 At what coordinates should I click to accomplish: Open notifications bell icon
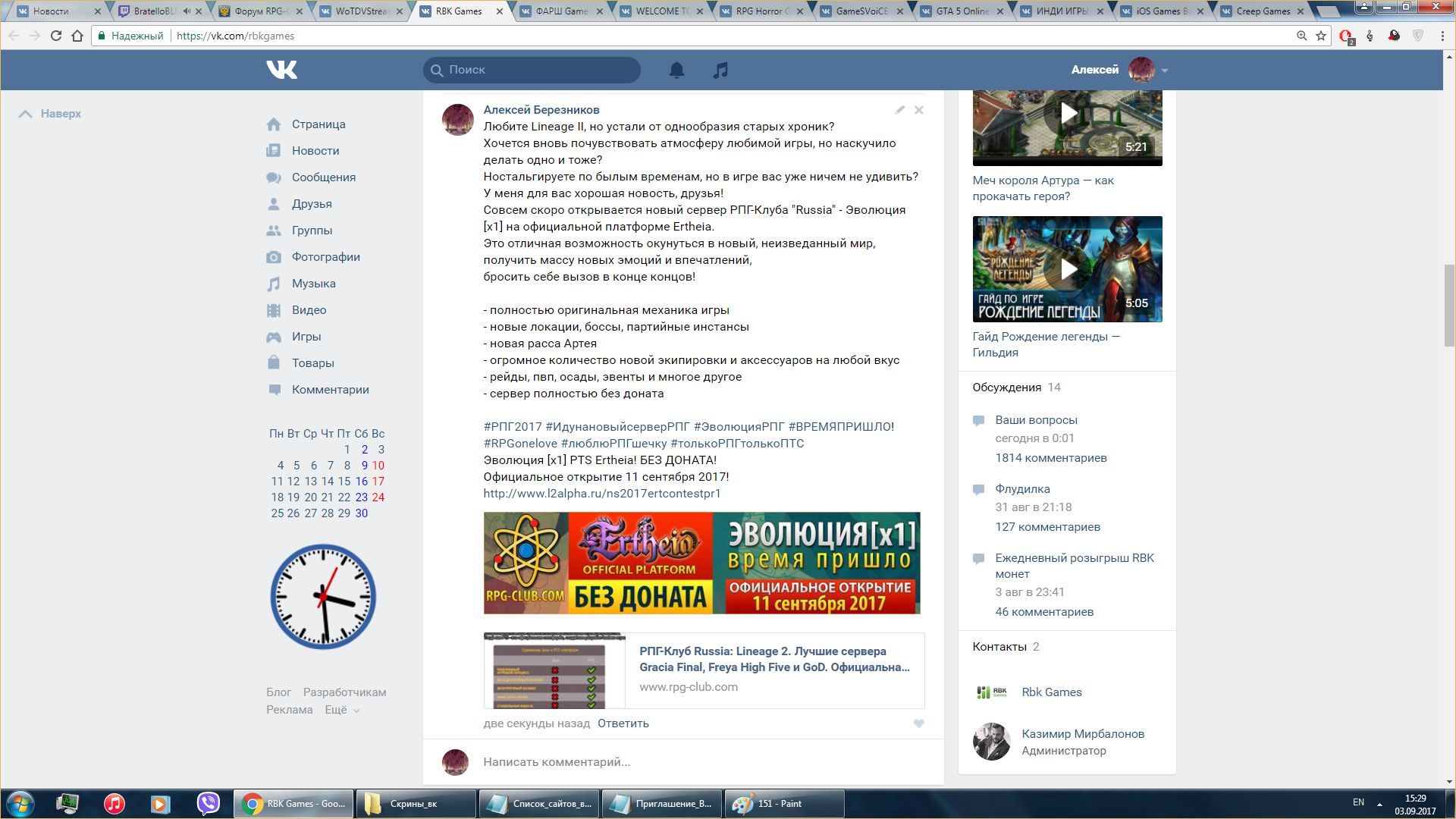(x=676, y=70)
